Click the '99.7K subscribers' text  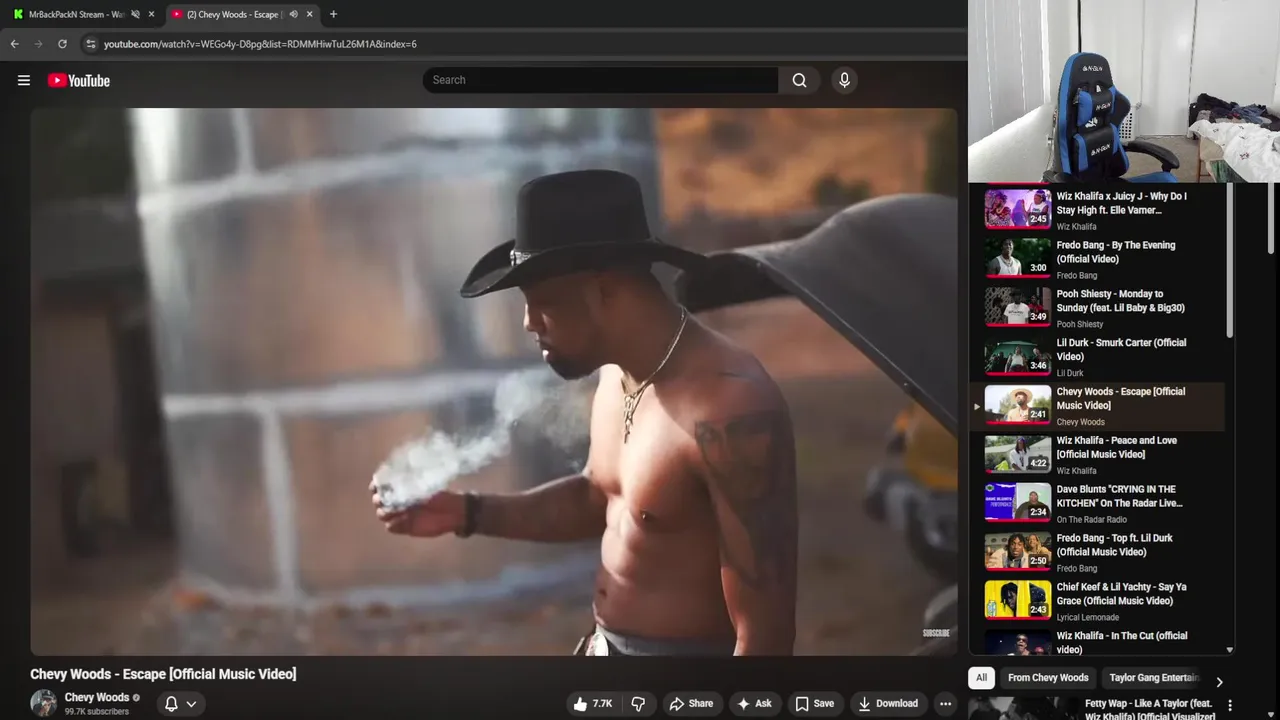click(96, 712)
